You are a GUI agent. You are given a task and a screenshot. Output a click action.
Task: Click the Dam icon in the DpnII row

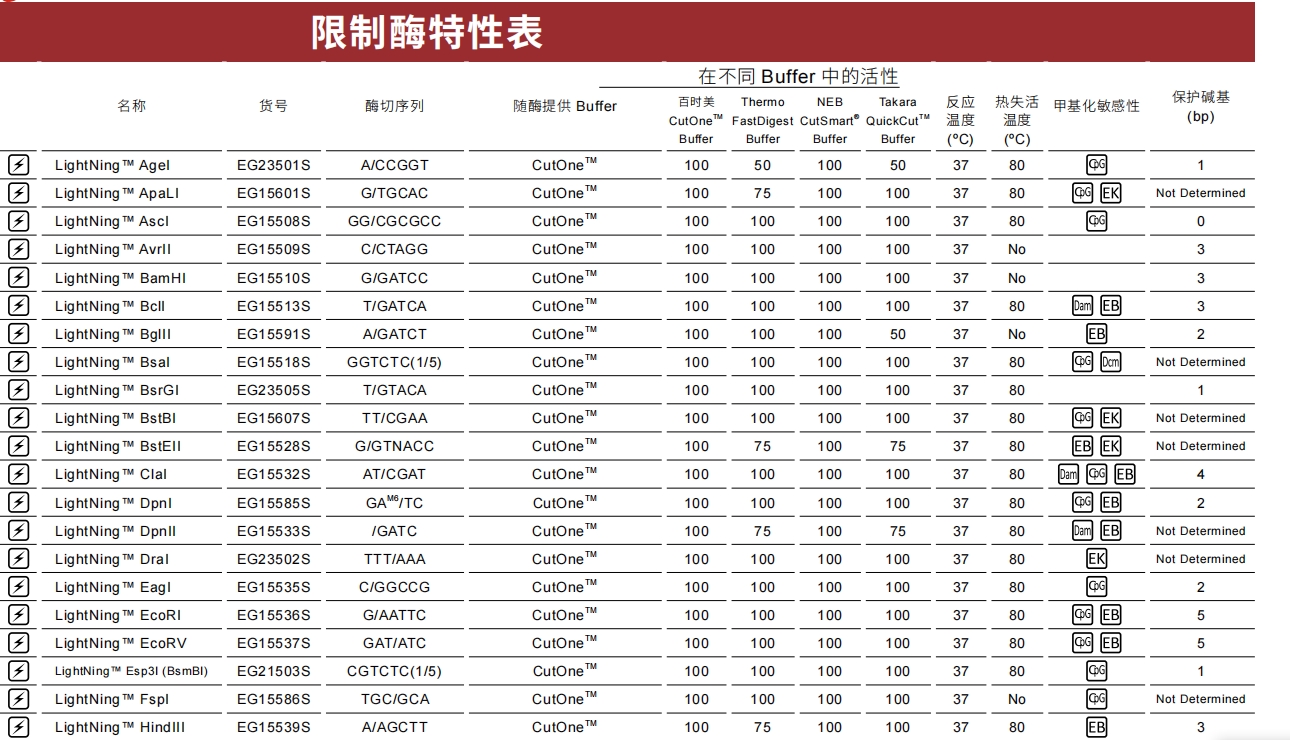(x=1083, y=531)
